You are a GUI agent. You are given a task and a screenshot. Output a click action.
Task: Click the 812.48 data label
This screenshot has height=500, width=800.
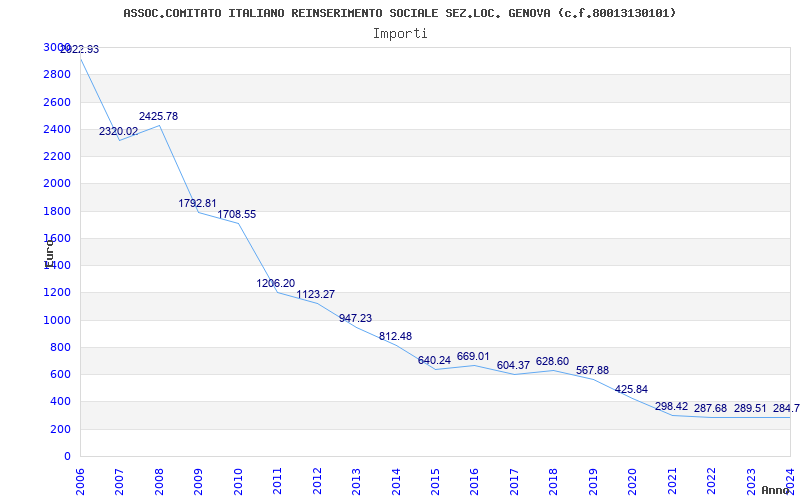pyautogui.click(x=395, y=337)
